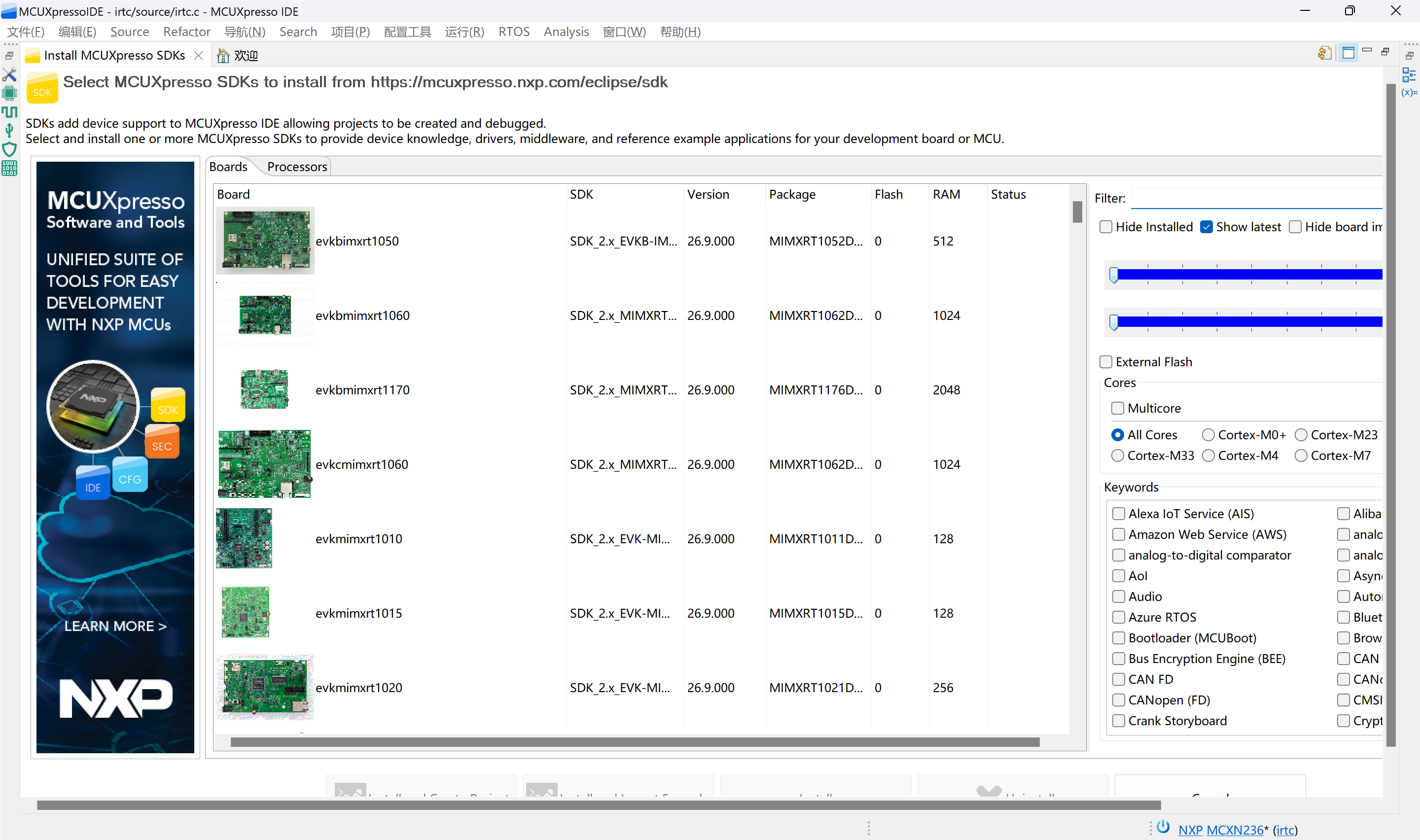This screenshot has width=1420, height=840.
Task: Close the Install MCUXpresso SDKs tab
Action: (199, 56)
